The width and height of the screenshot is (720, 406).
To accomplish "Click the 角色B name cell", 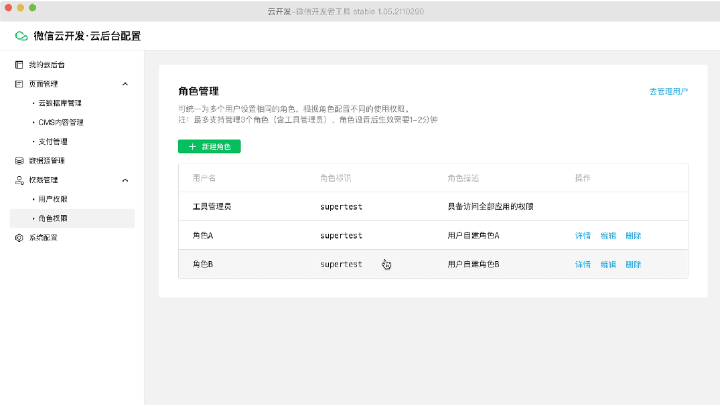I will point(202,265).
